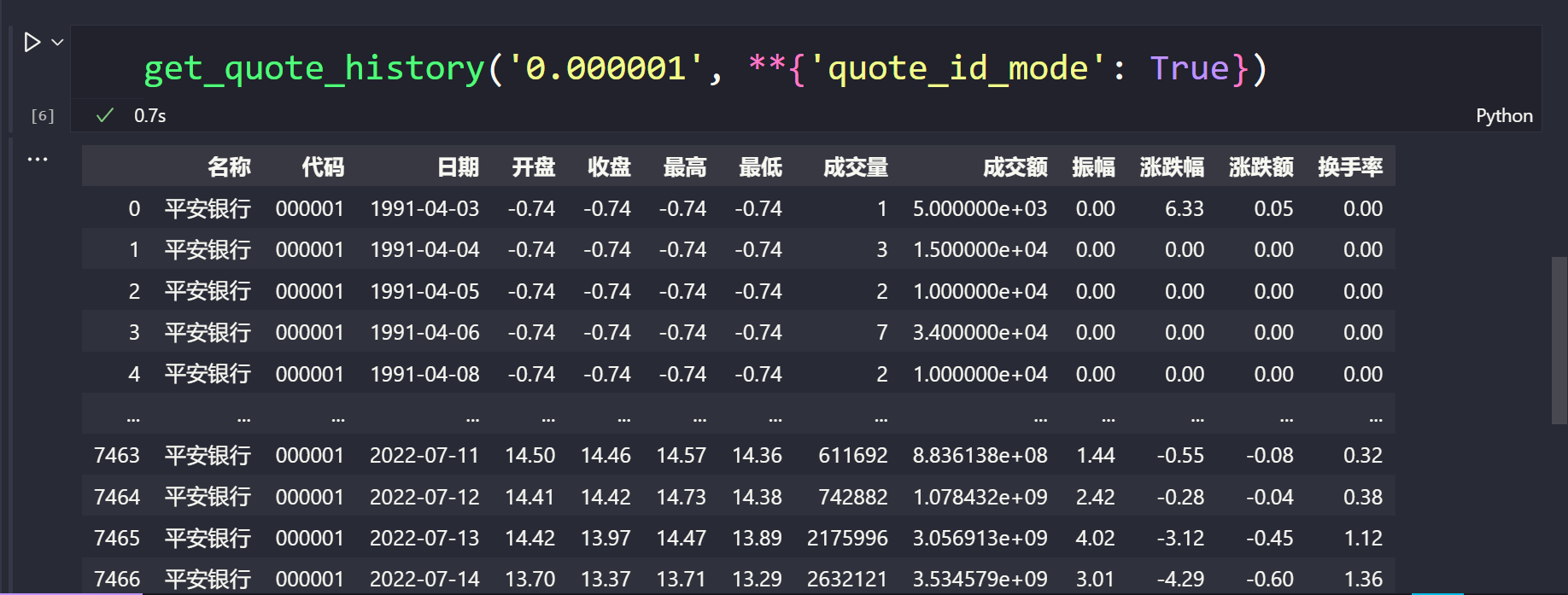Click 开盘 value 14.50
This screenshot has width=1568, height=595.
(x=530, y=456)
